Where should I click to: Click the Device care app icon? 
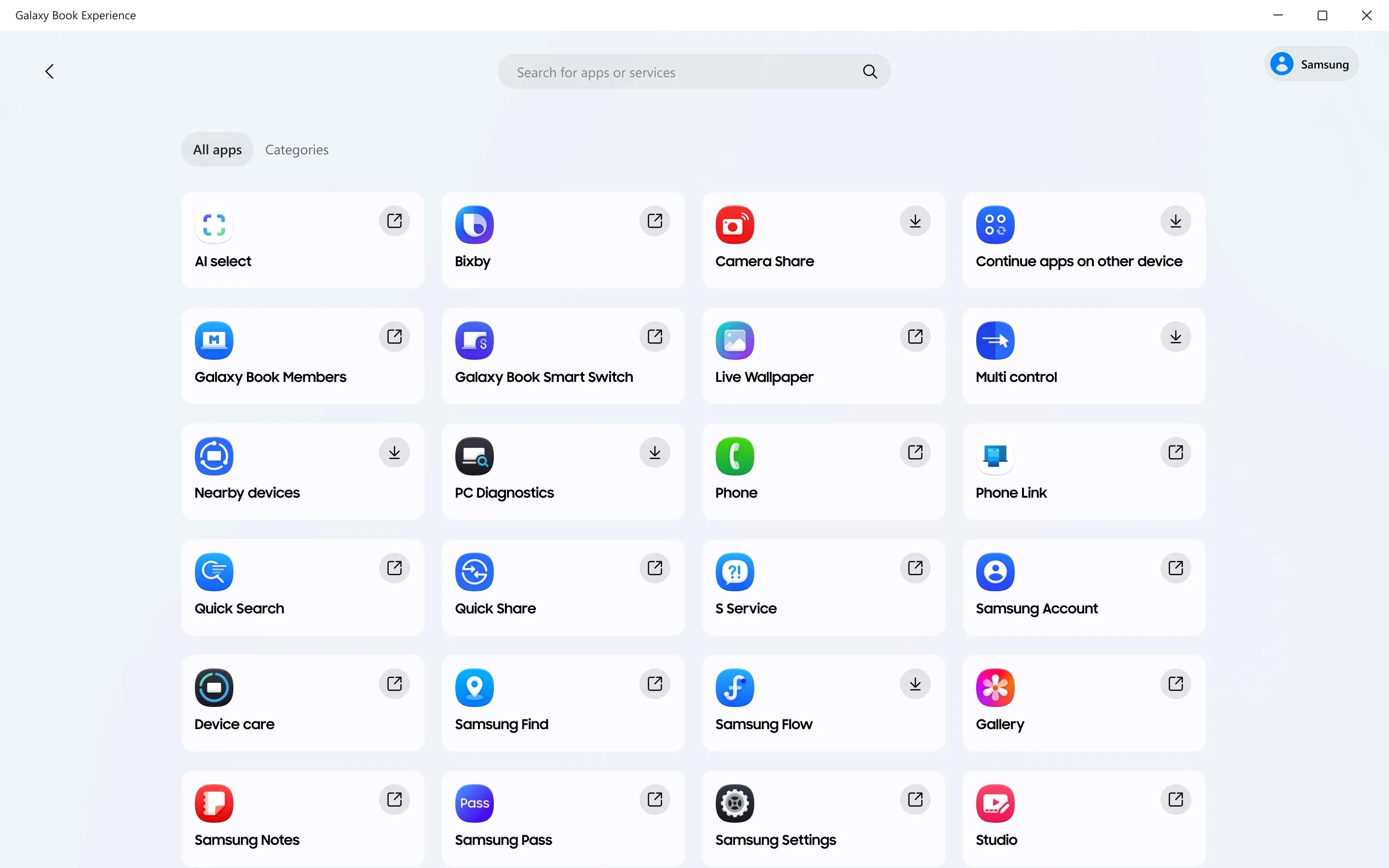(x=214, y=687)
